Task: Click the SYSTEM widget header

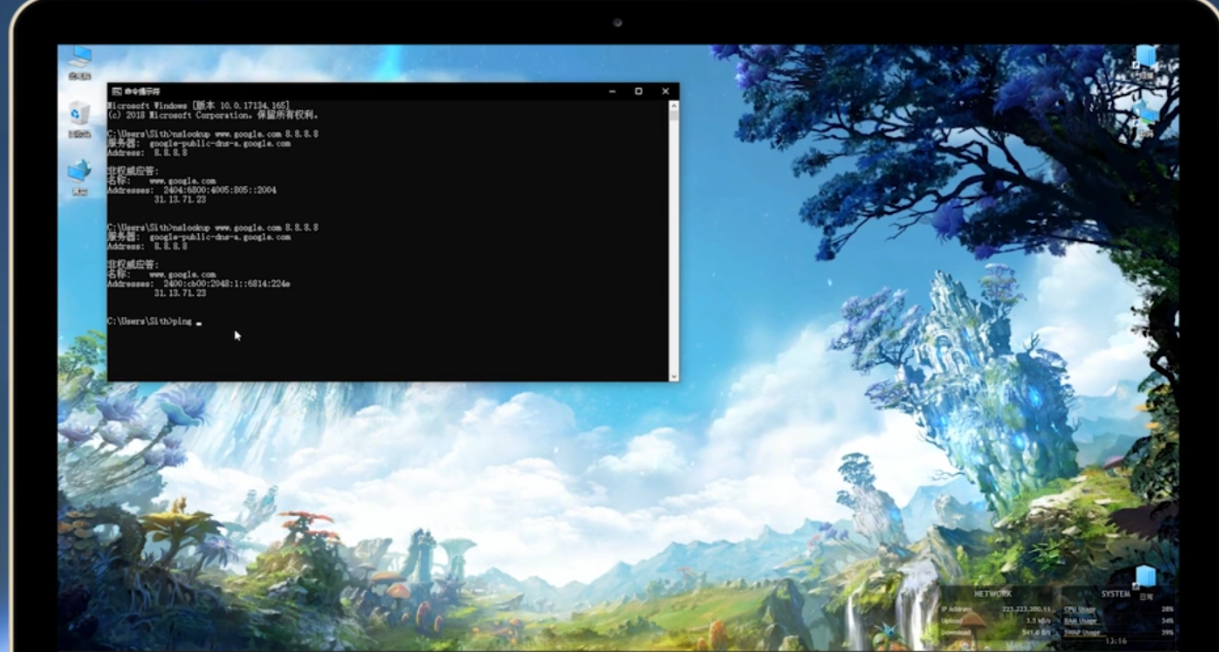Action: tap(1116, 594)
